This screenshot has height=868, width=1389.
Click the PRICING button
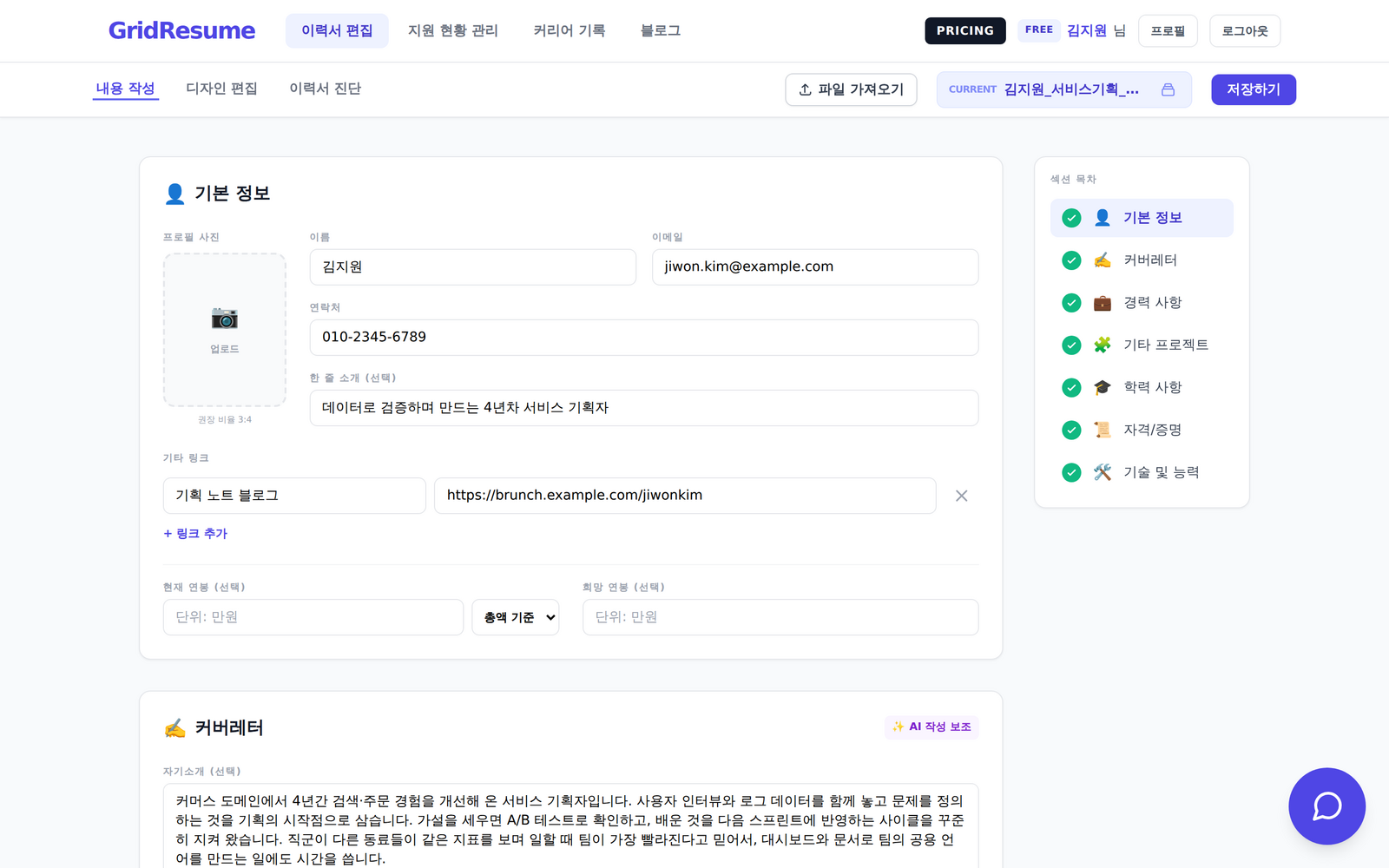click(x=965, y=30)
